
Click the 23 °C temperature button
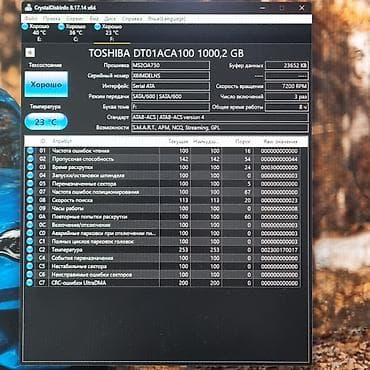pos(46,122)
